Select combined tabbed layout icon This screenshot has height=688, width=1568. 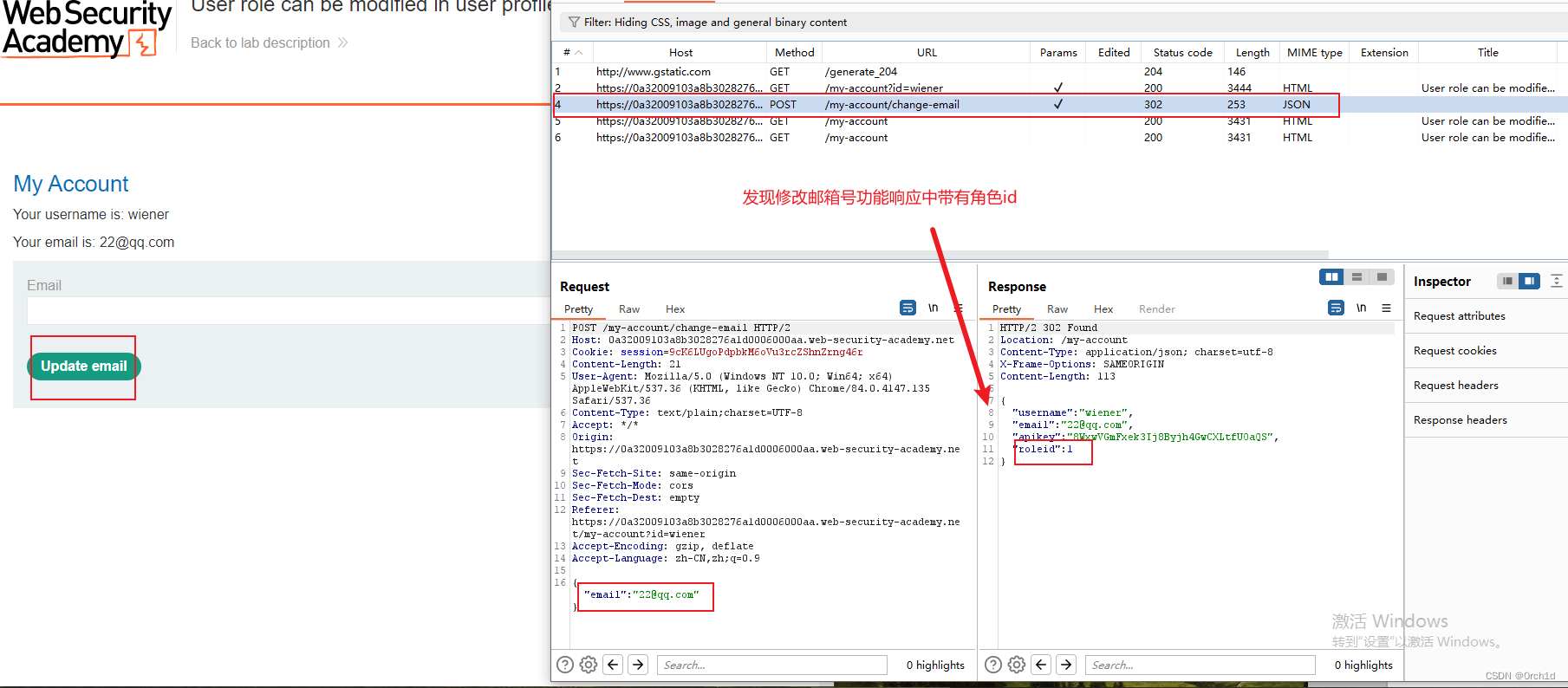[1382, 276]
